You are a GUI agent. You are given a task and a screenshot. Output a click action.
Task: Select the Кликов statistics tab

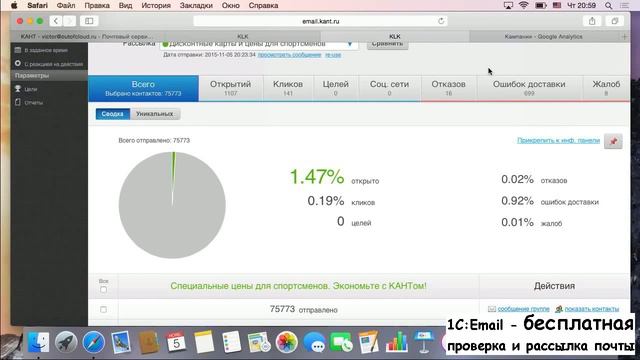tap(288, 88)
